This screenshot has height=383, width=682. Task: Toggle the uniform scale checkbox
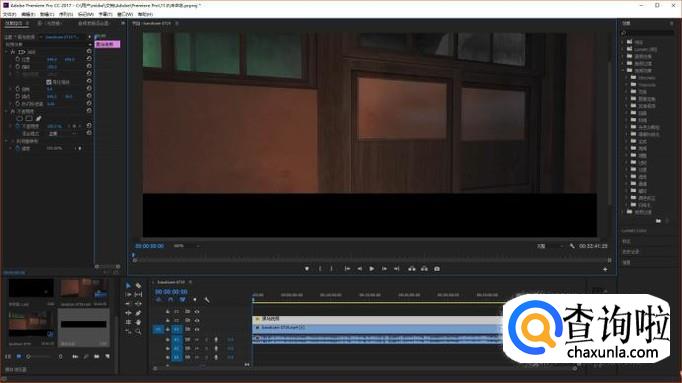click(49, 82)
